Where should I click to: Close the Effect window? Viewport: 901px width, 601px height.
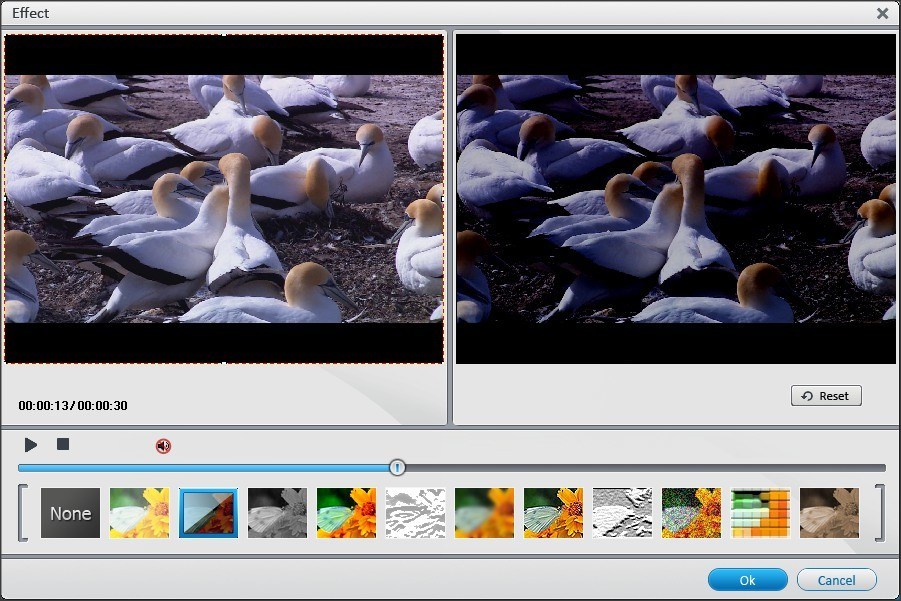tap(883, 13)
